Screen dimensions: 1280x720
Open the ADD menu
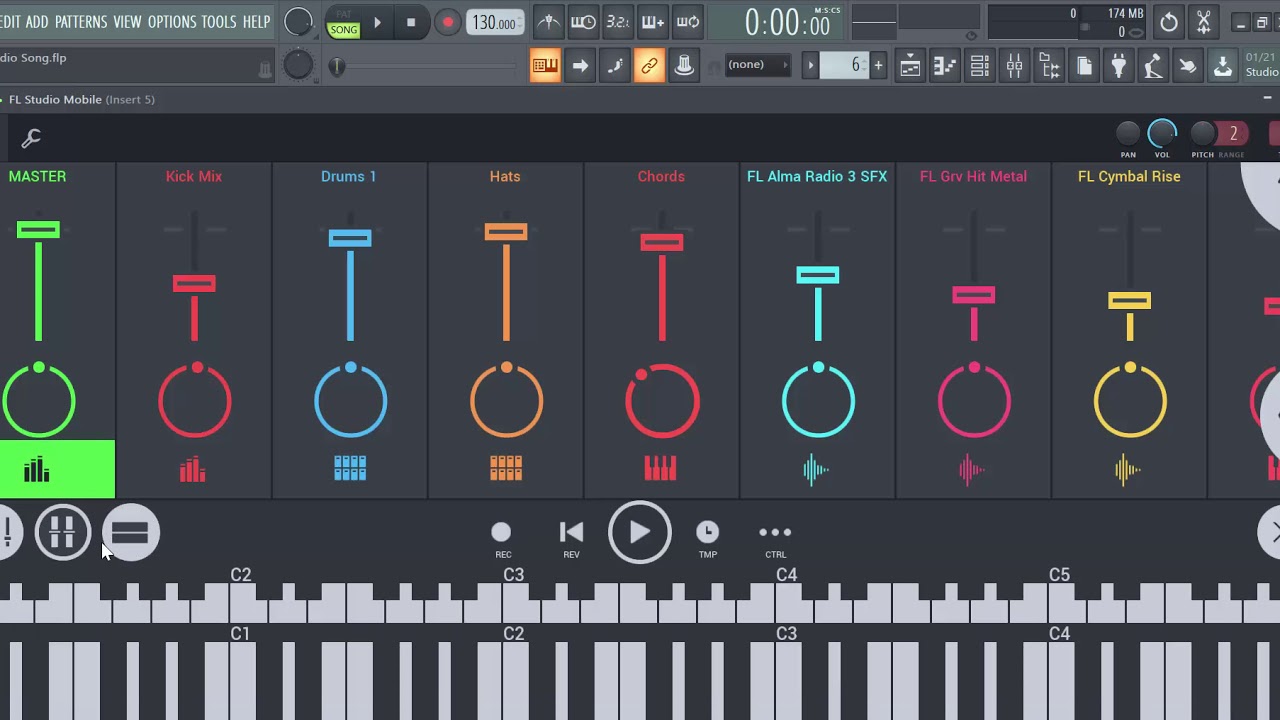37,22
